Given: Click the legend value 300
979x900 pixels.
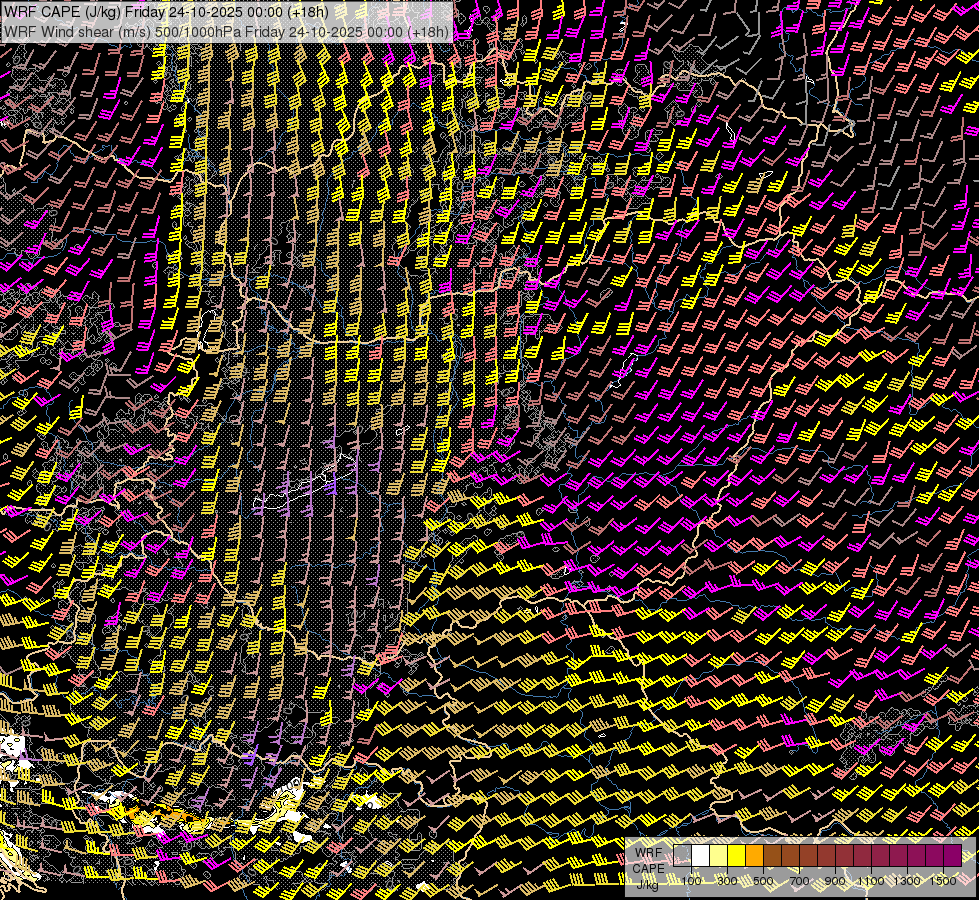Looking at the screenshot, I should tap(727, 881).
